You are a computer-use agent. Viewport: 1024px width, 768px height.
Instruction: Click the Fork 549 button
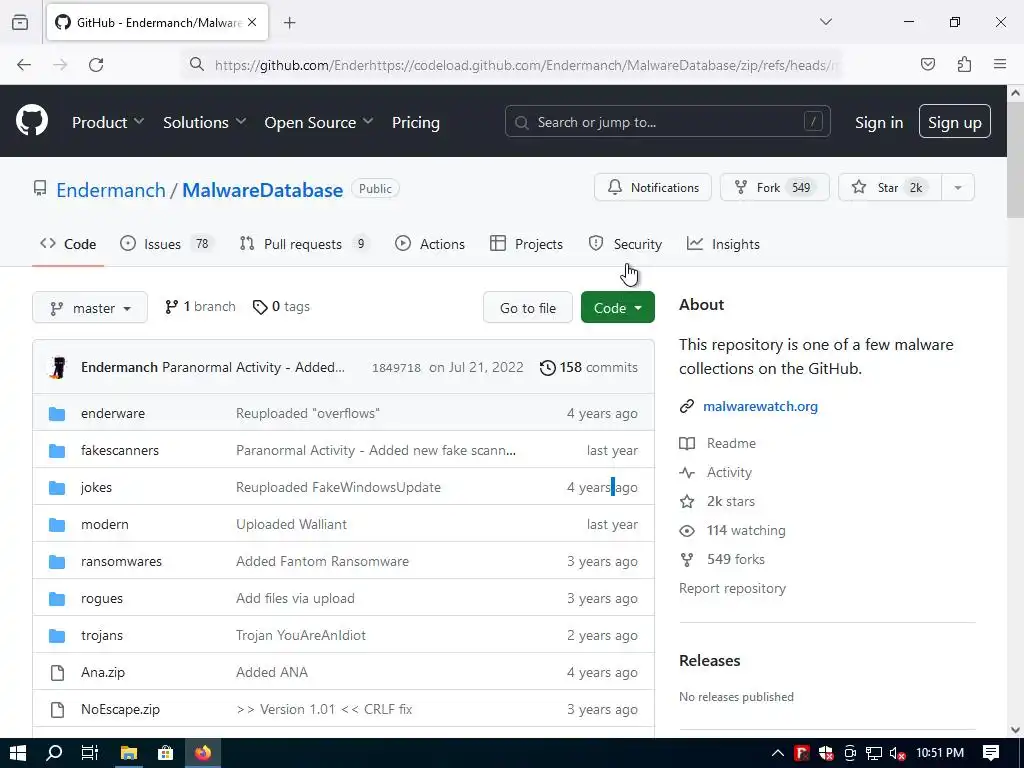(x=775, y=187)
